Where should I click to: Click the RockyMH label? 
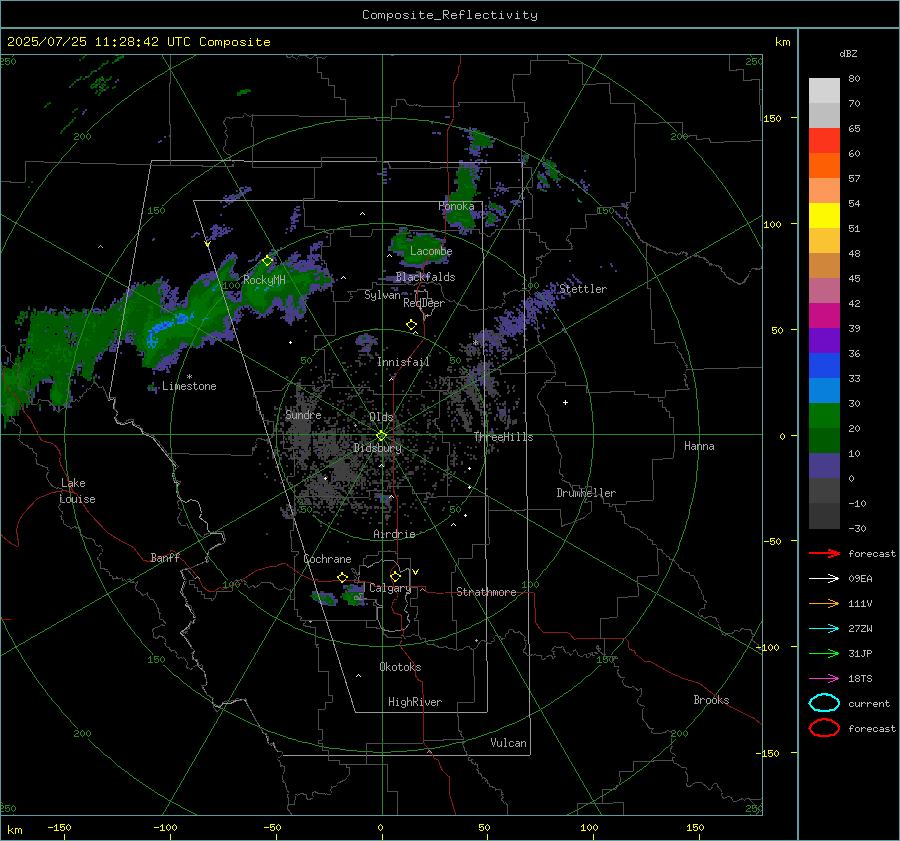tap(264, 280)
